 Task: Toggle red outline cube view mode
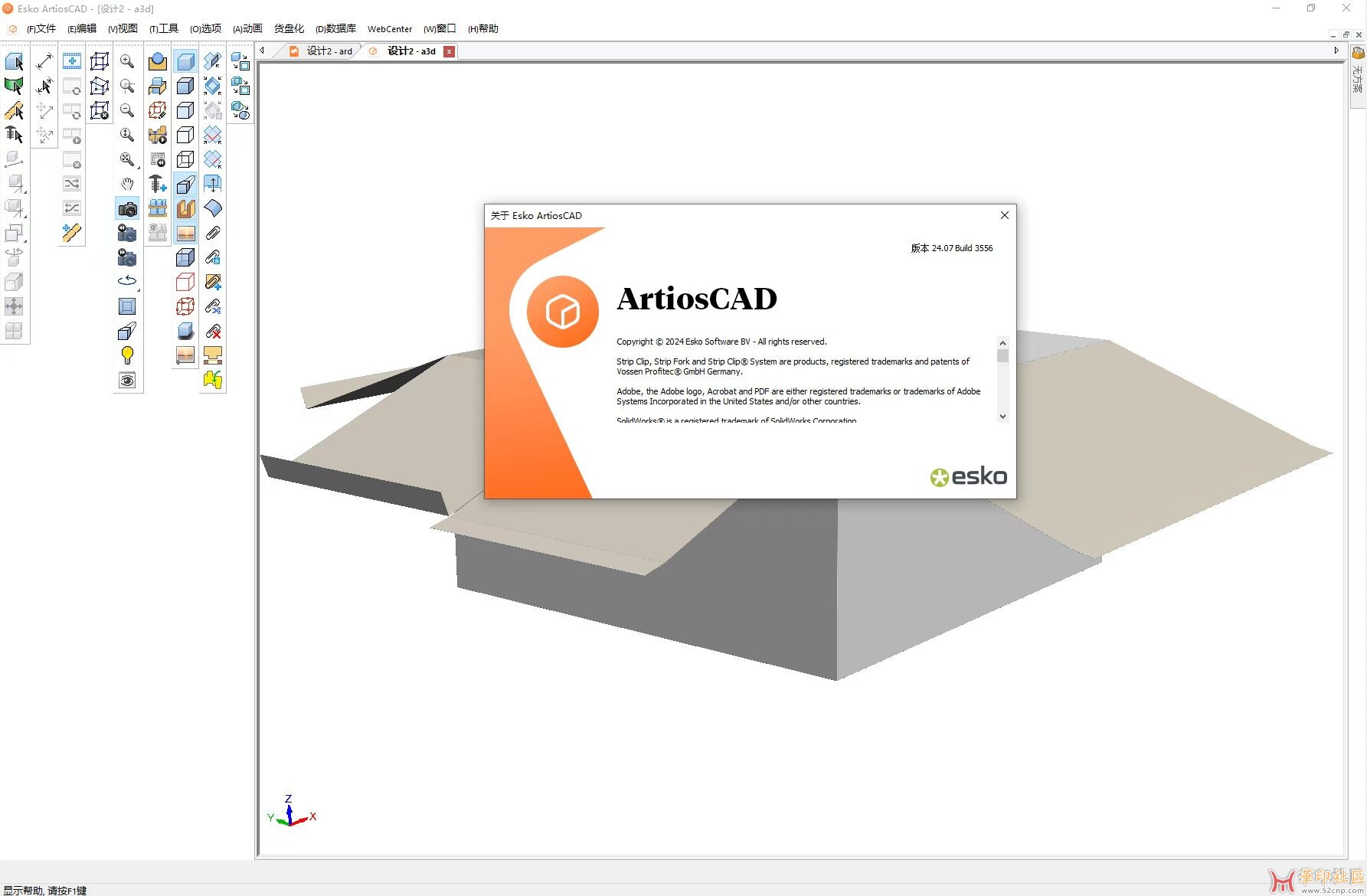(185, 282)
